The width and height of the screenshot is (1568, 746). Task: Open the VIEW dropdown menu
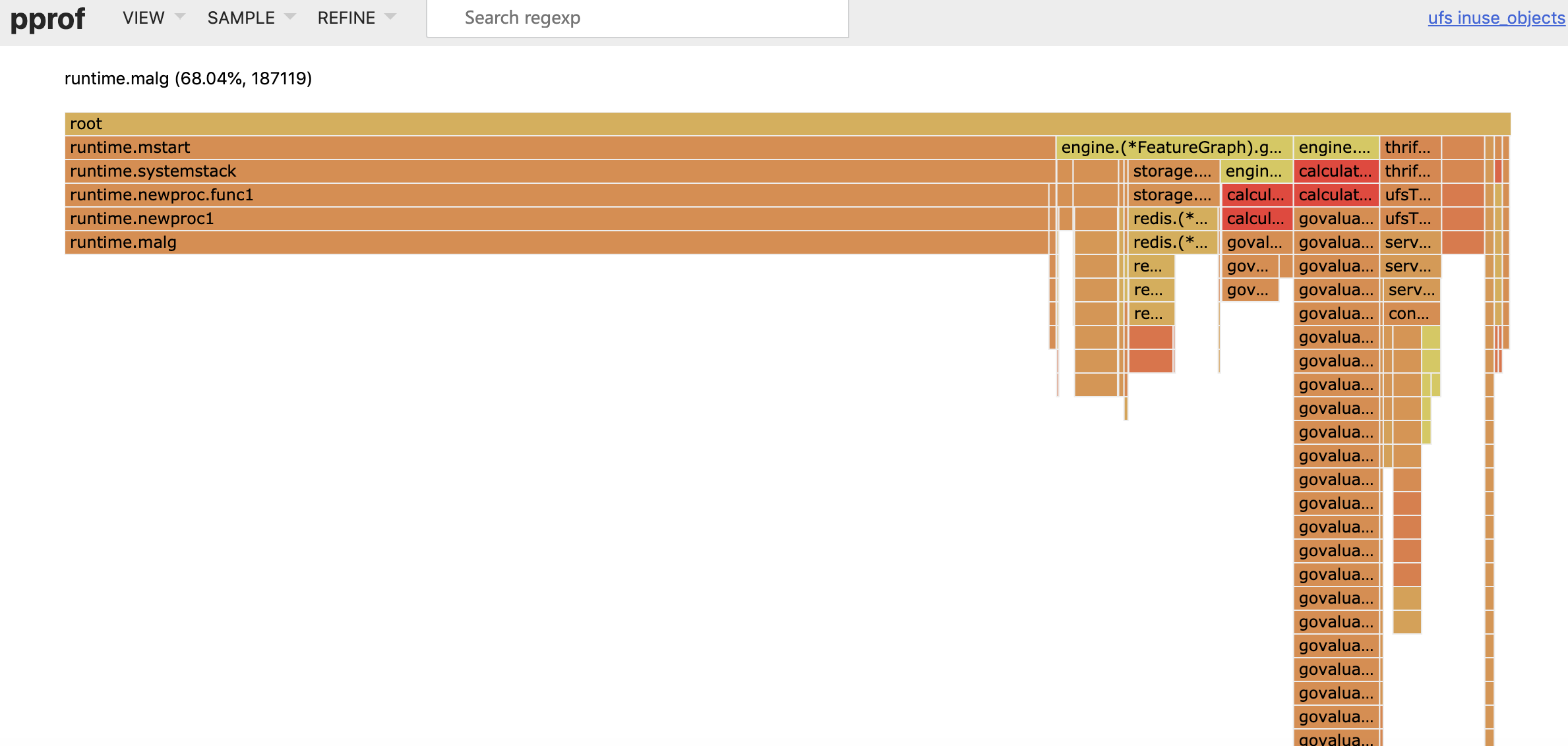click(154, 18)
